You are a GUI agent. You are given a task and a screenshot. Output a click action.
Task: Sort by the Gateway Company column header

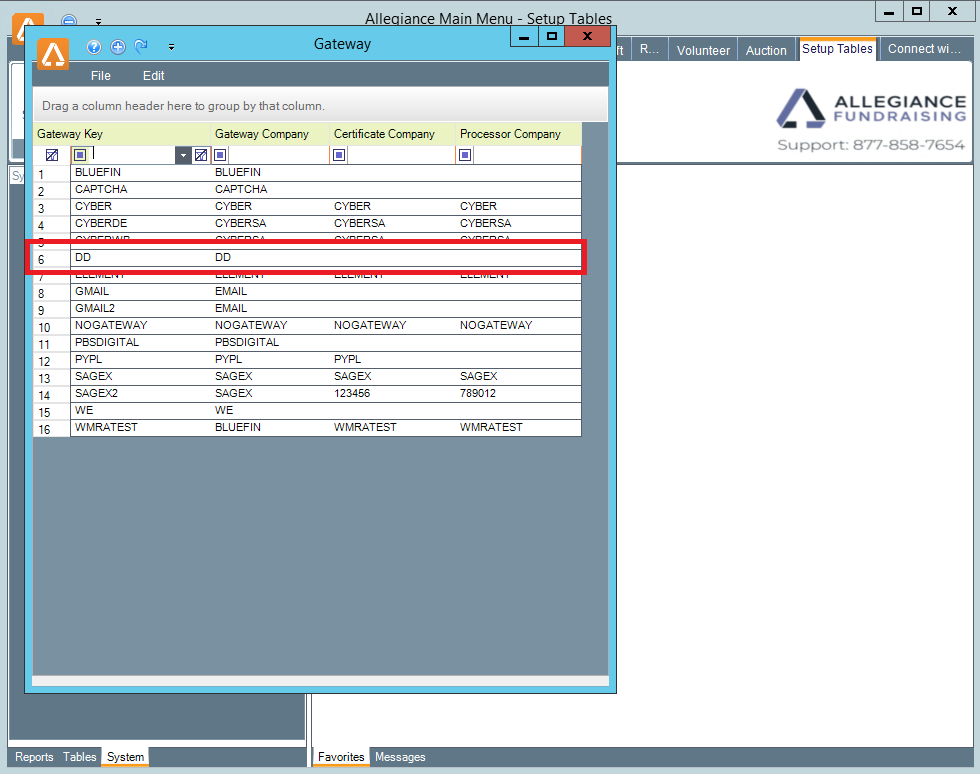pyautogui.click(x=271, y=134)
